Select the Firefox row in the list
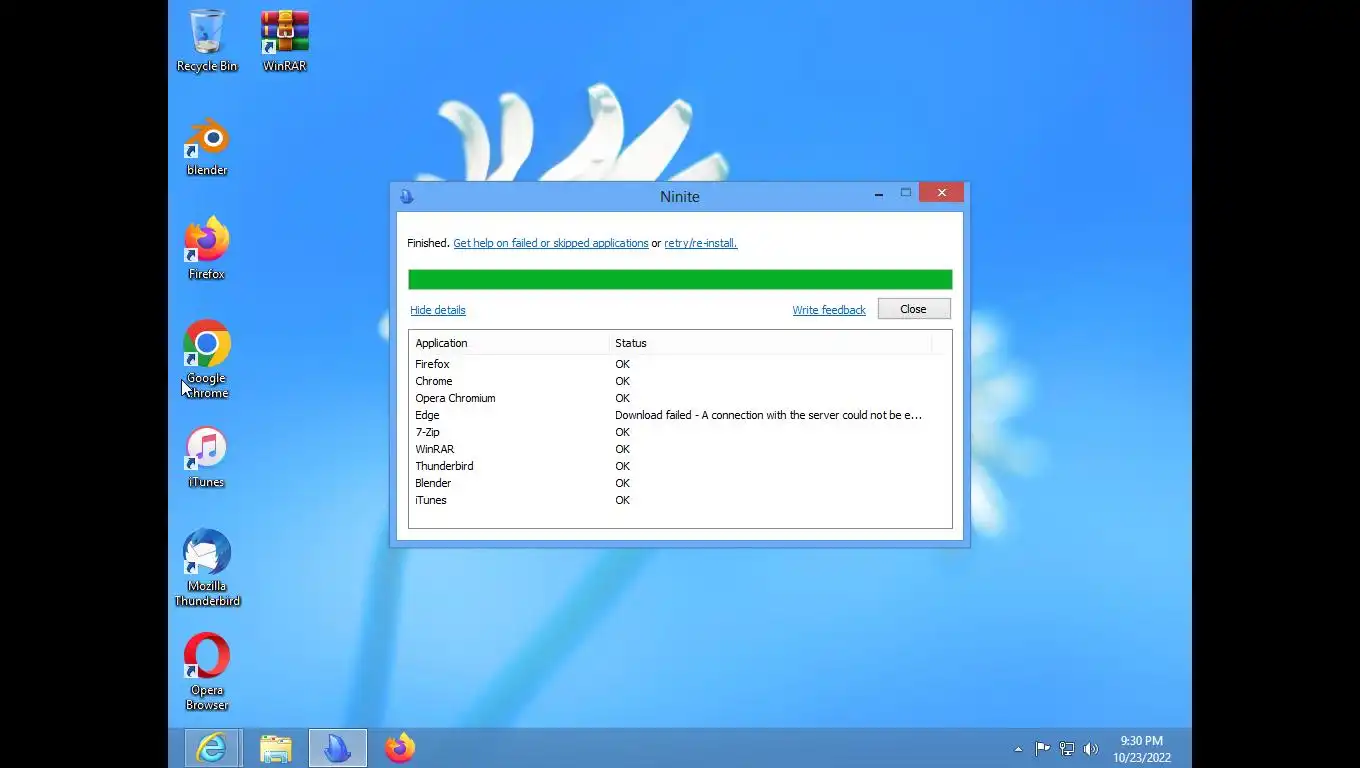 (680, 364)
